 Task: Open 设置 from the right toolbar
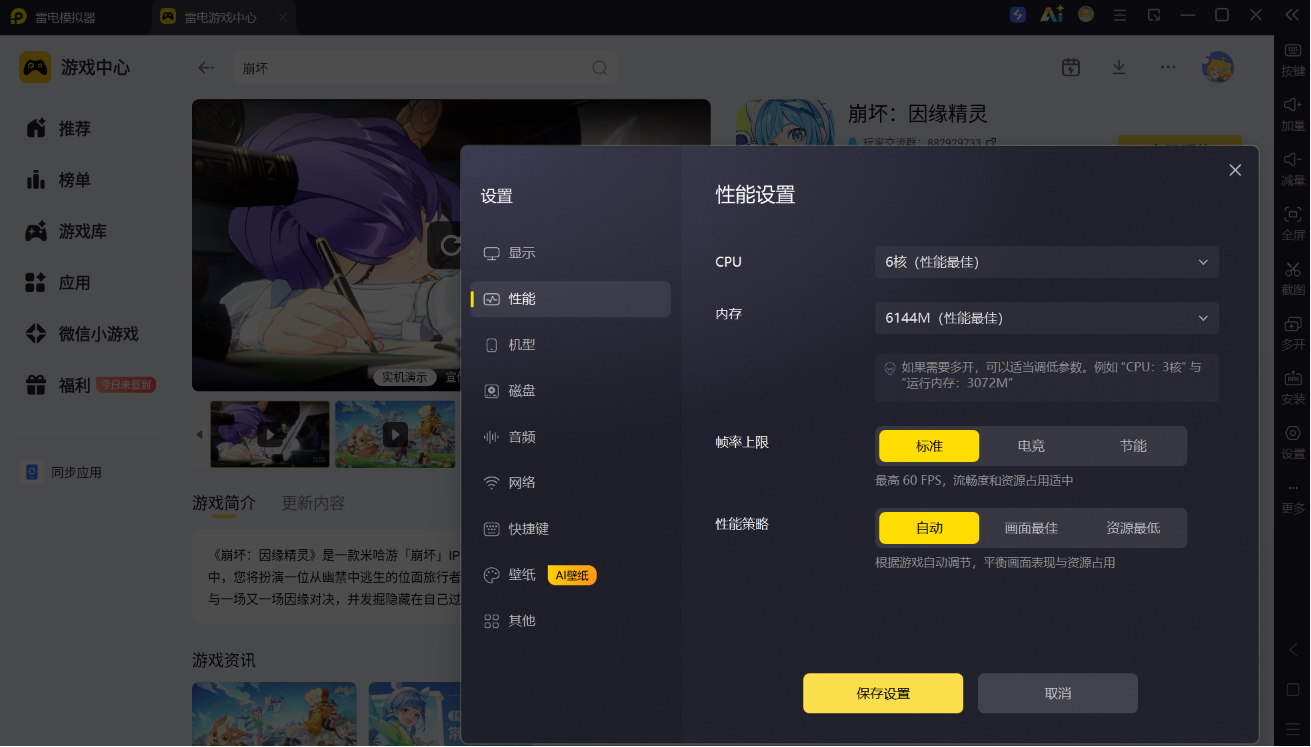[x=1293, y=442]
